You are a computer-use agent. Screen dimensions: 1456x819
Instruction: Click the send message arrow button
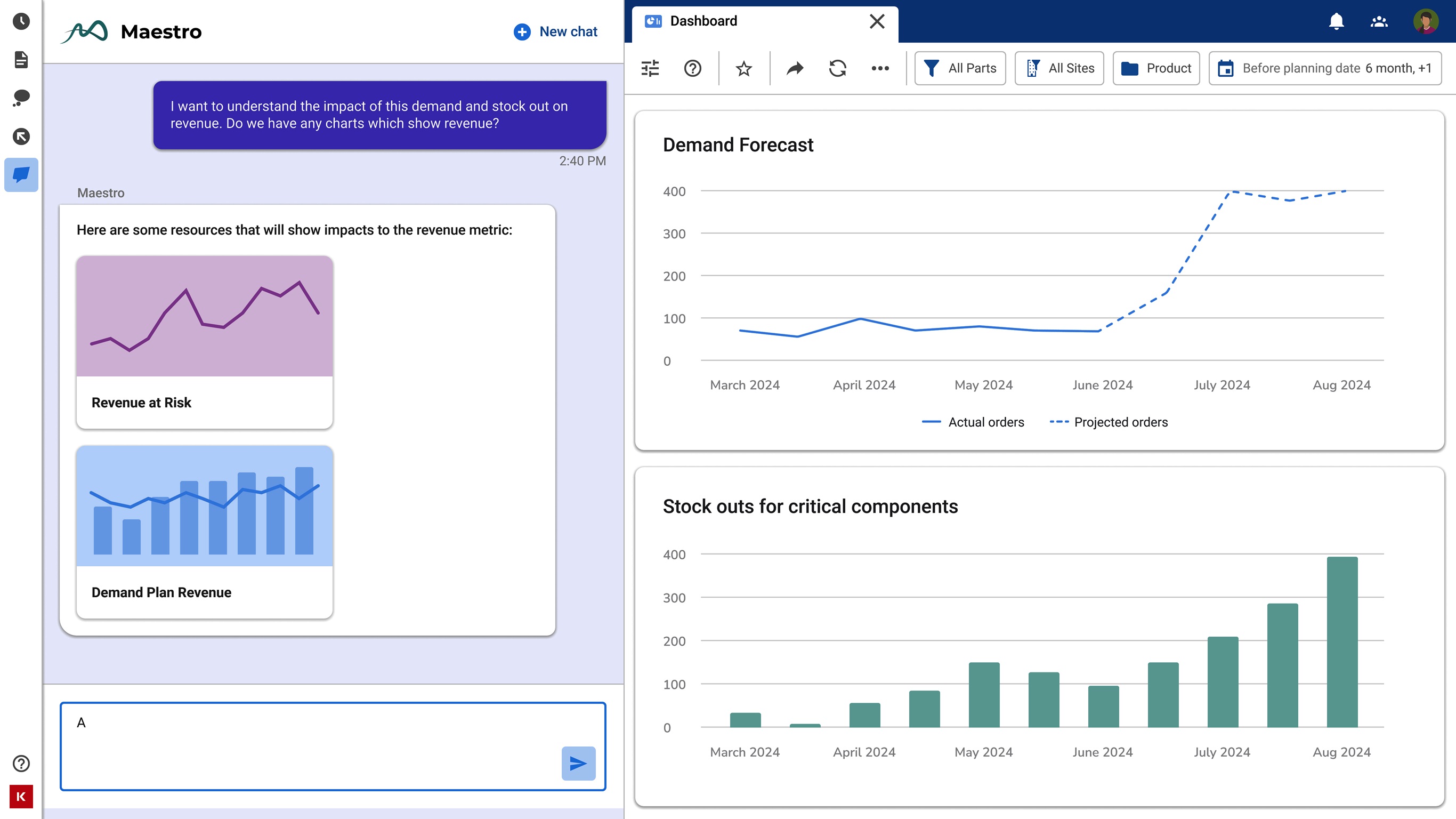(x=578, y=763)
